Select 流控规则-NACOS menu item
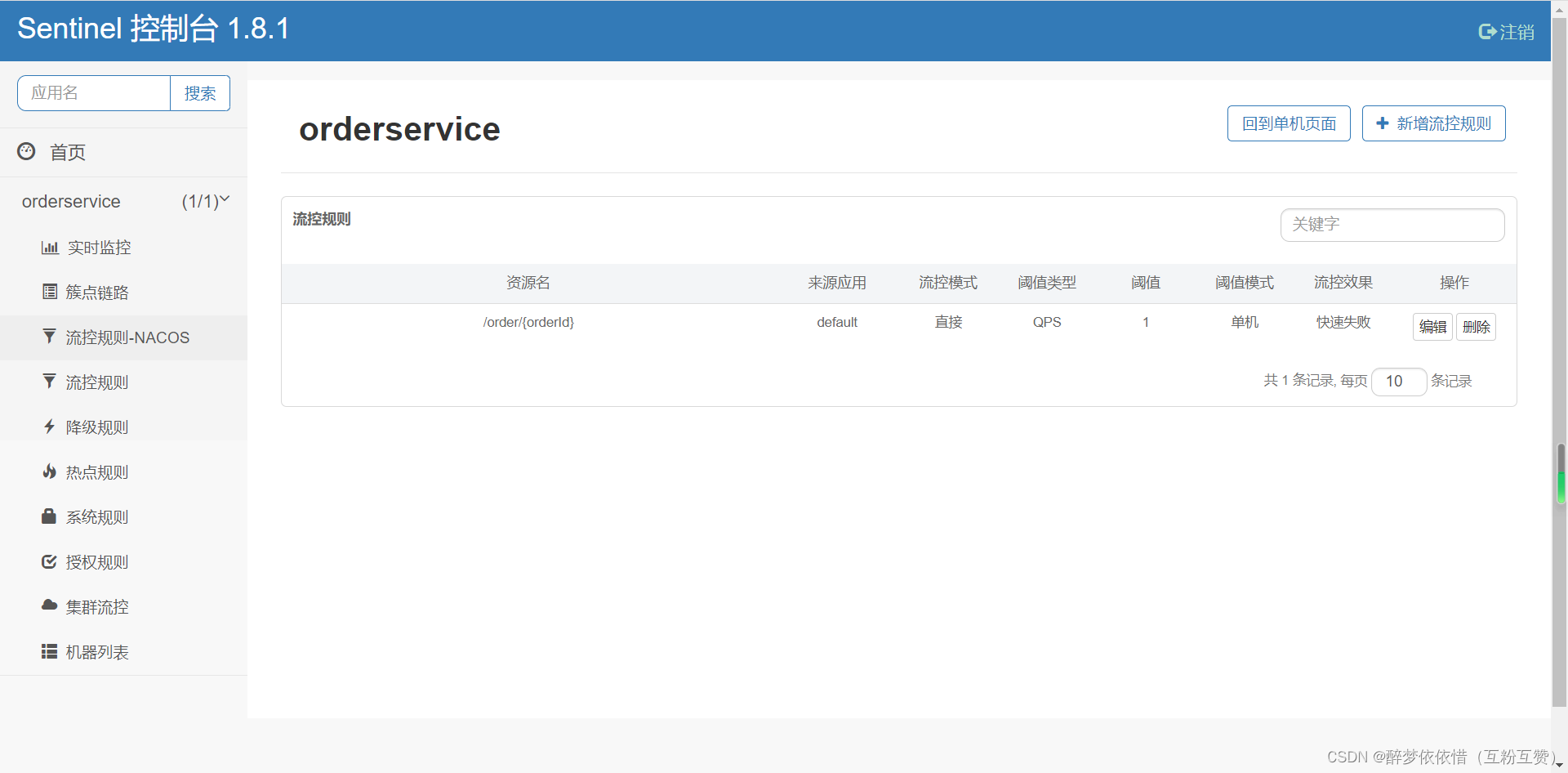 pos(123,337)
